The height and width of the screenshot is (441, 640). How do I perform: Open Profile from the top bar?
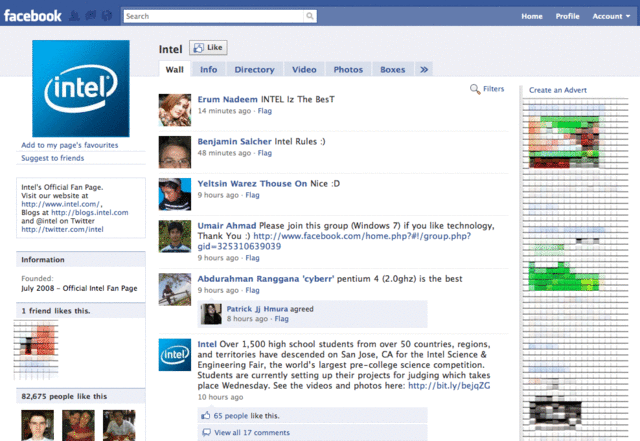567,16
